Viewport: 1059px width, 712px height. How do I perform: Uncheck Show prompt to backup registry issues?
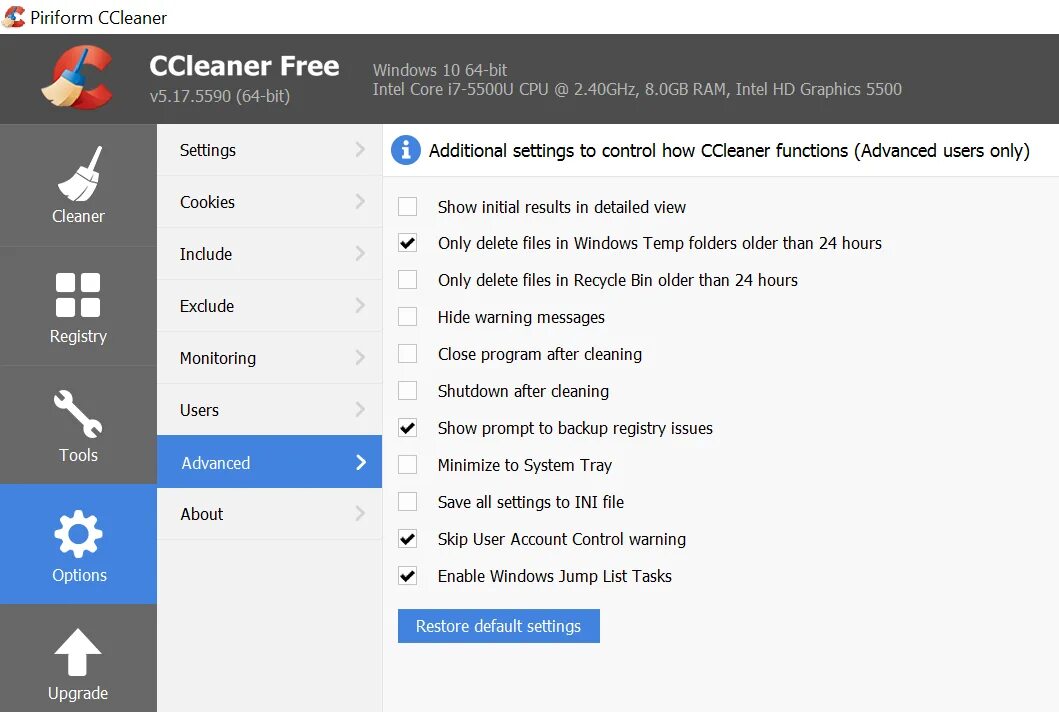coord(407,428)
